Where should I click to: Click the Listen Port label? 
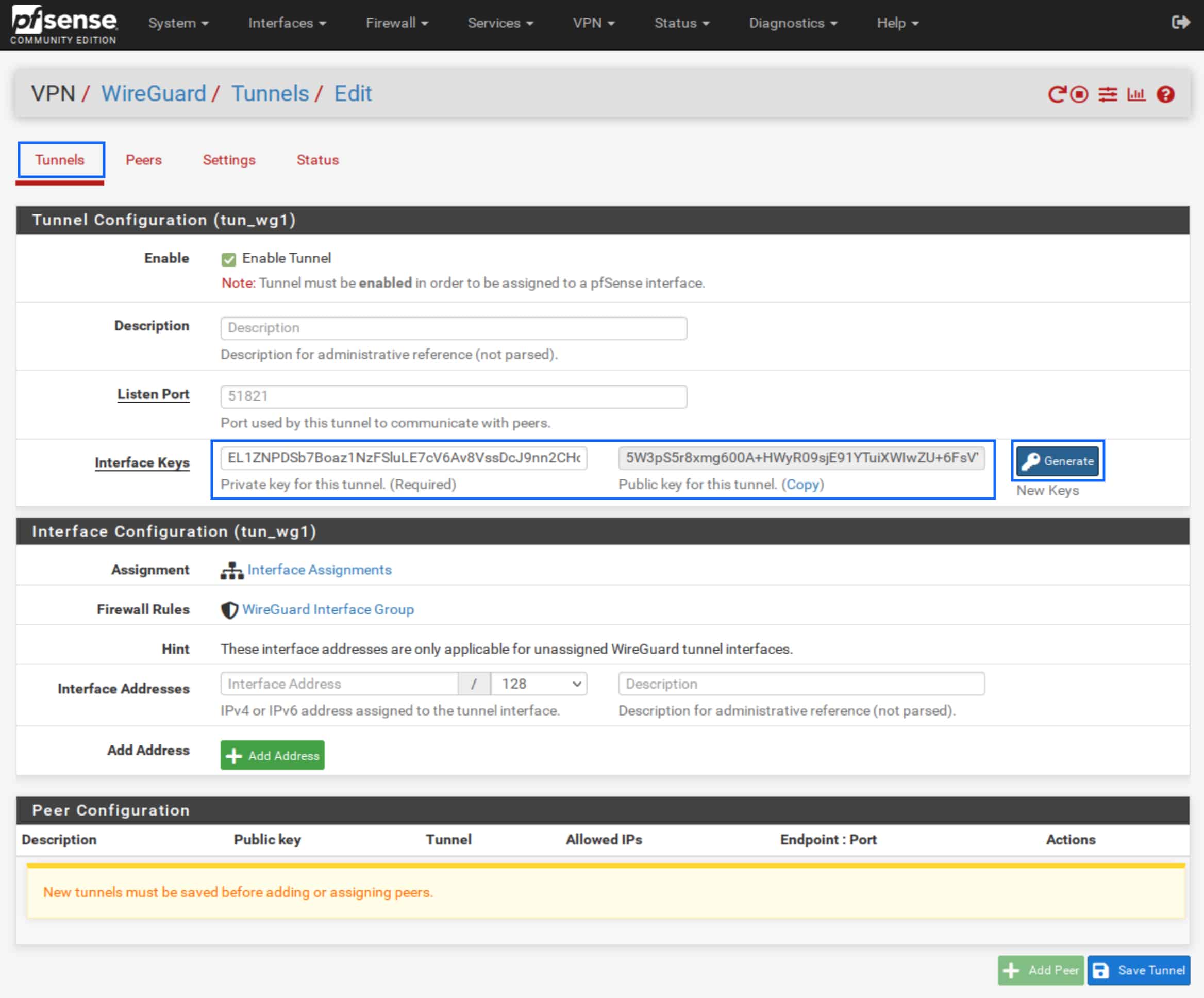tap(153, 394)
